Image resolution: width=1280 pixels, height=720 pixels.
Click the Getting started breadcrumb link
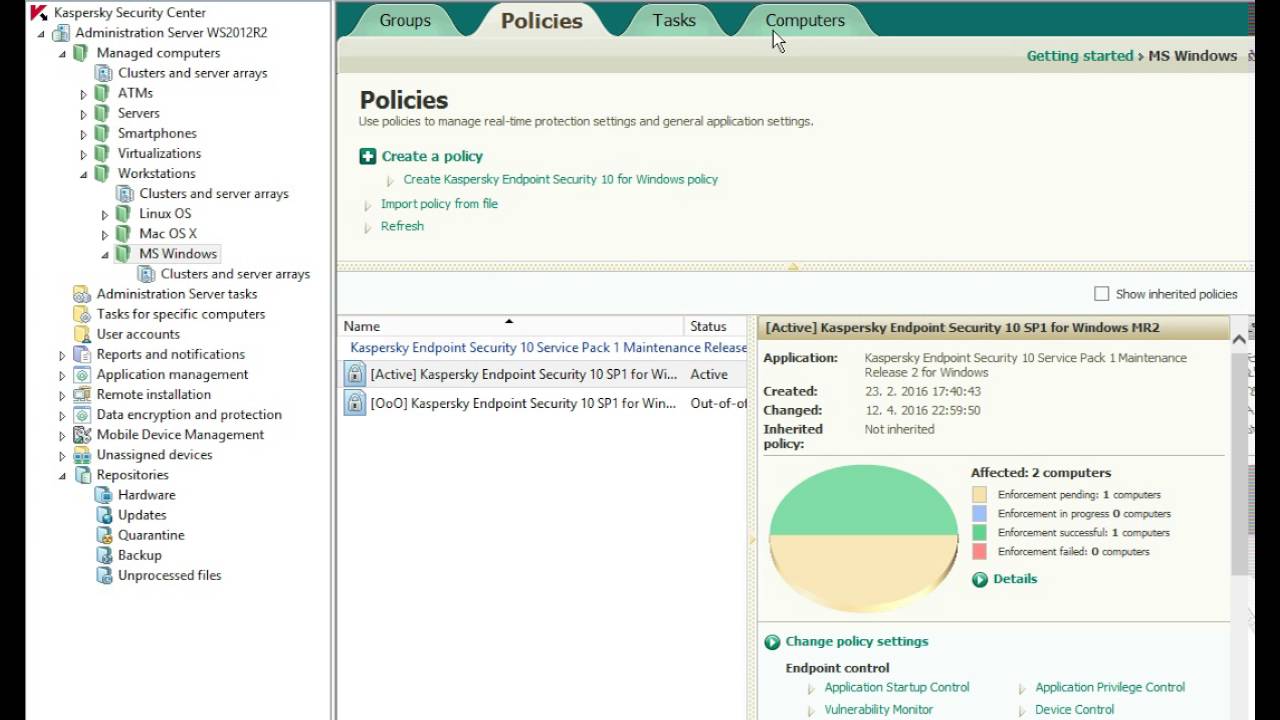coord(1080,56)
